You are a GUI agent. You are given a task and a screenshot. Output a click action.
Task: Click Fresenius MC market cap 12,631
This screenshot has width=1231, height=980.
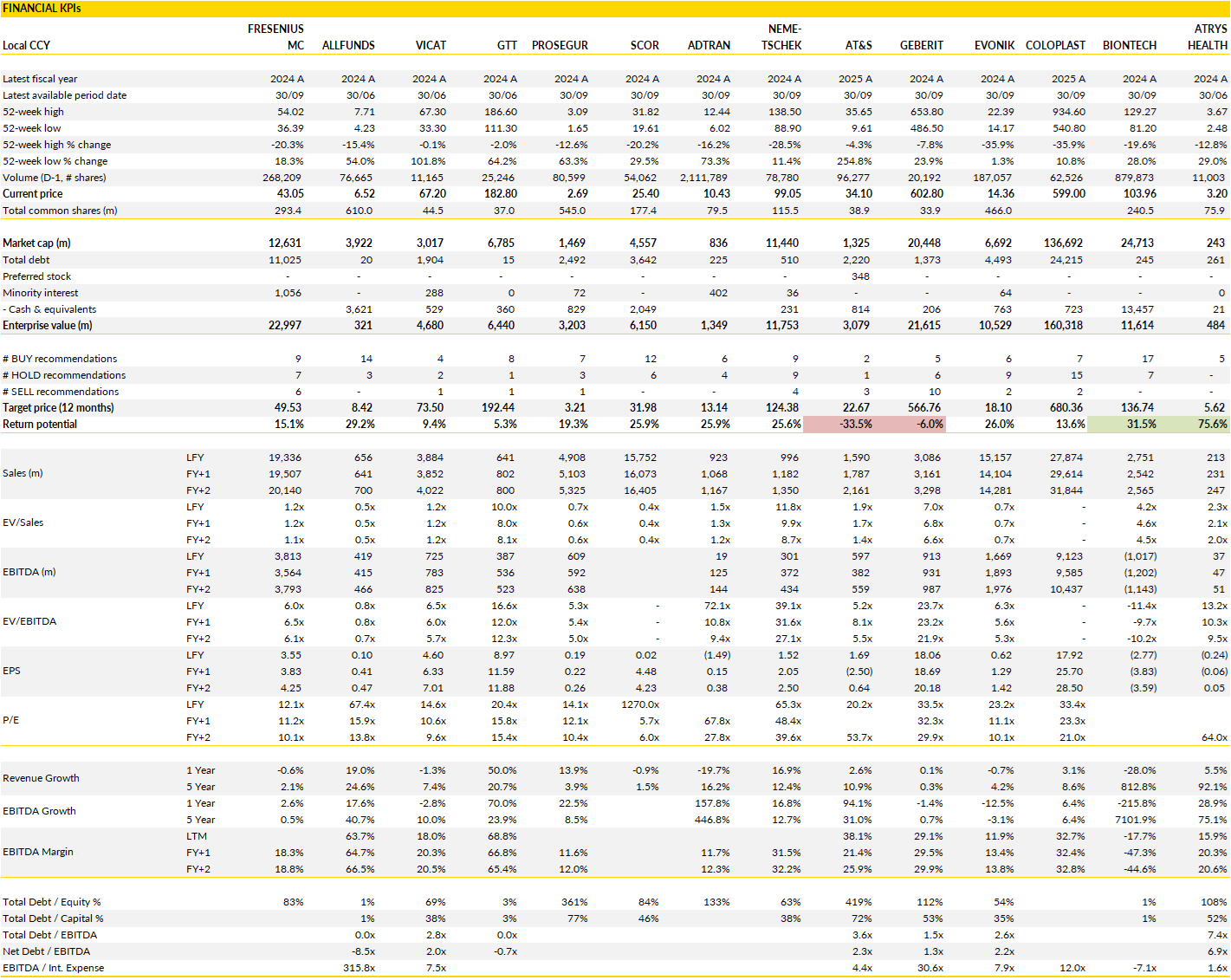[285, 243]
